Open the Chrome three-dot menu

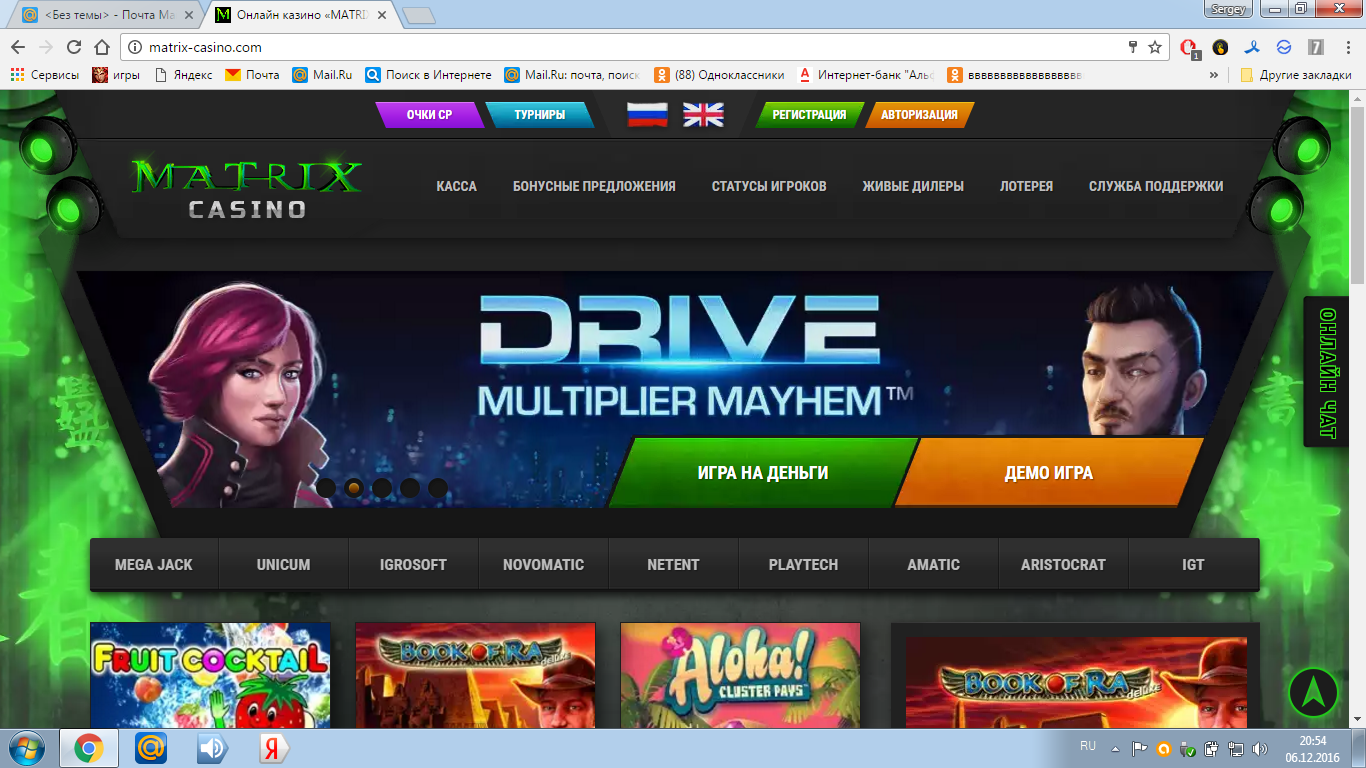tap(1347, 47)
